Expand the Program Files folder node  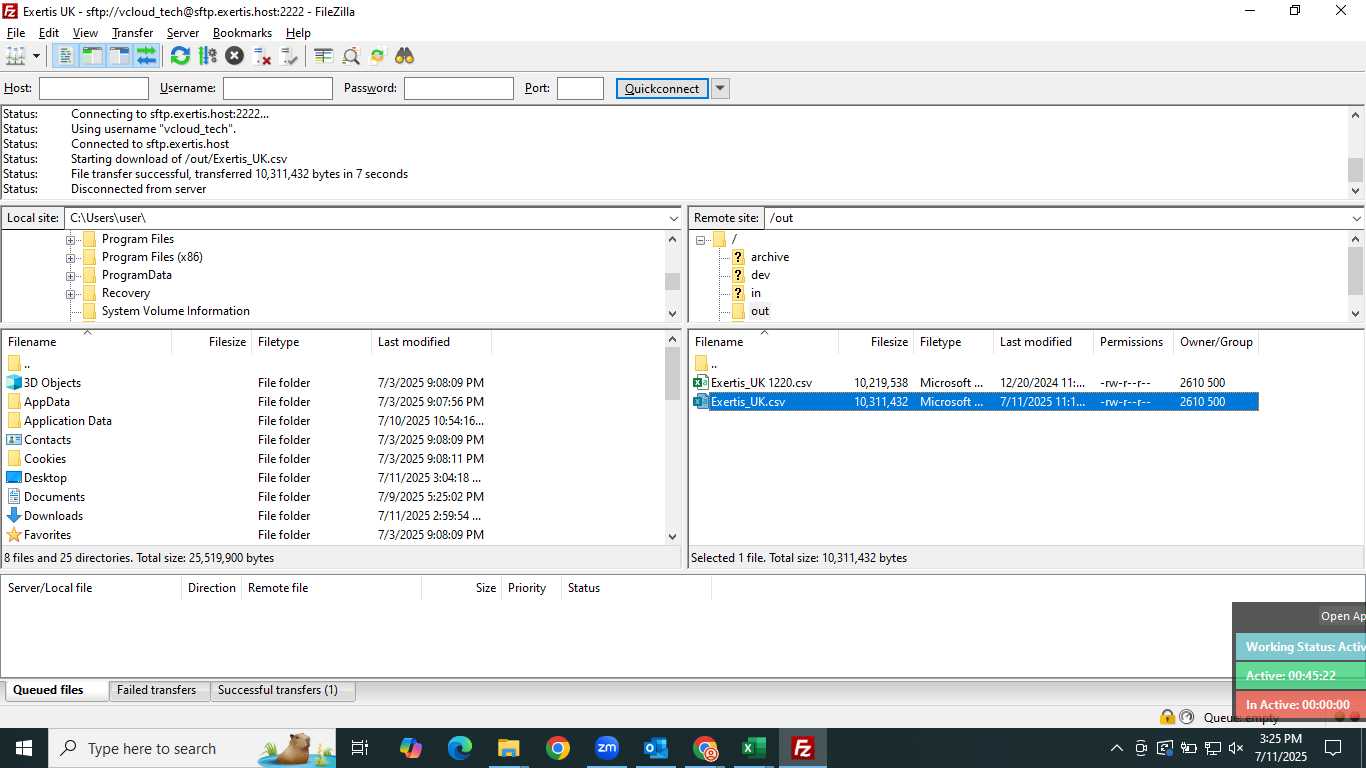[x=71, y=239]
